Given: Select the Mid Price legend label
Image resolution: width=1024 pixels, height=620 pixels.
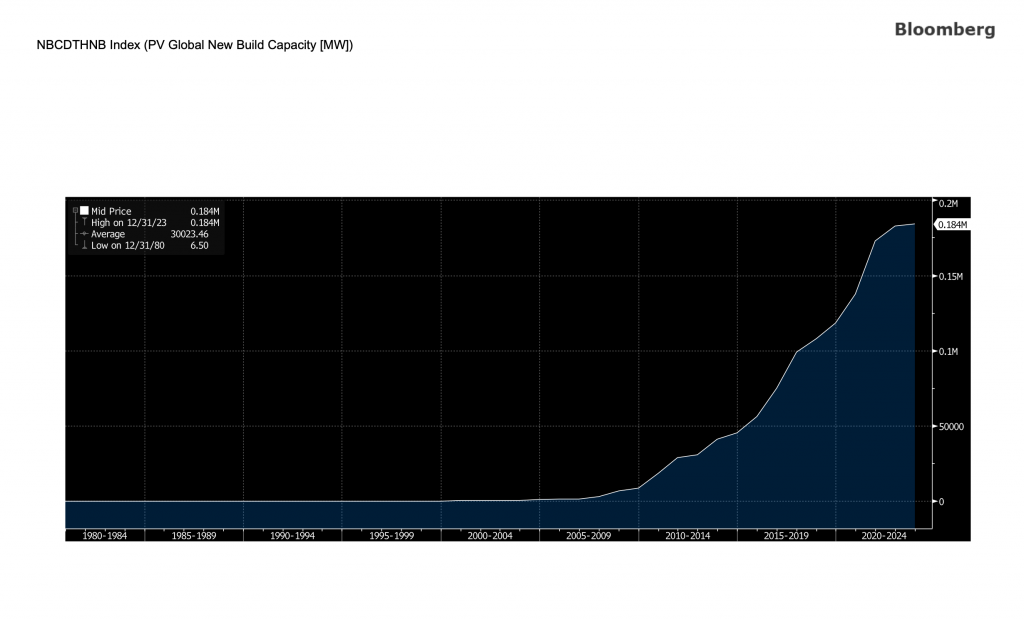Looking at the screenshot, I should tap(111, 211).
